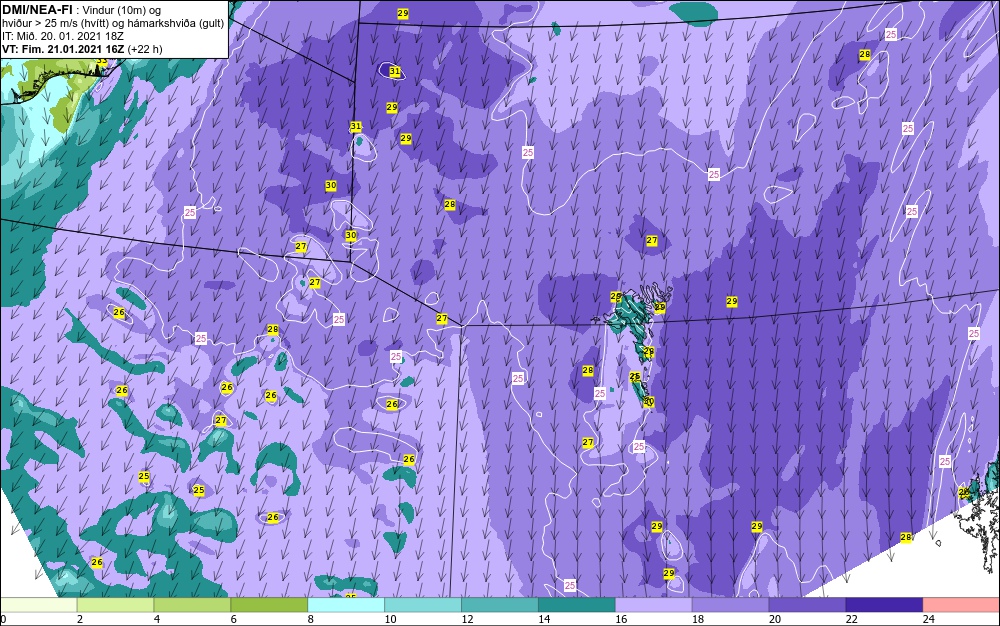Click the legend tick label 16
This screenshot has height=626, width=1000.
pos(621,619)
